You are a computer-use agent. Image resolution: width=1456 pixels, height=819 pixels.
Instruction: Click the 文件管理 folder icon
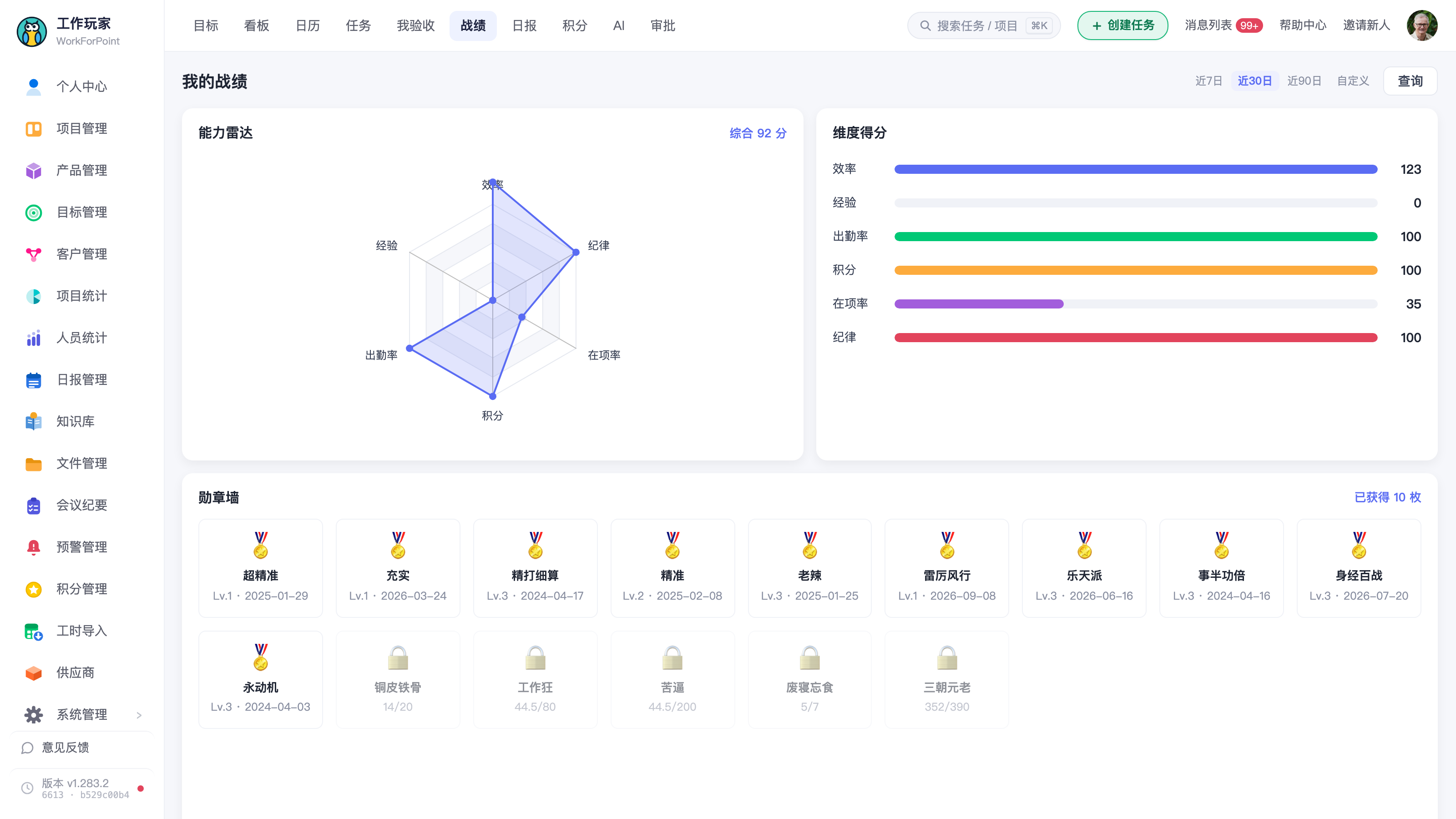tap(33, 464)
